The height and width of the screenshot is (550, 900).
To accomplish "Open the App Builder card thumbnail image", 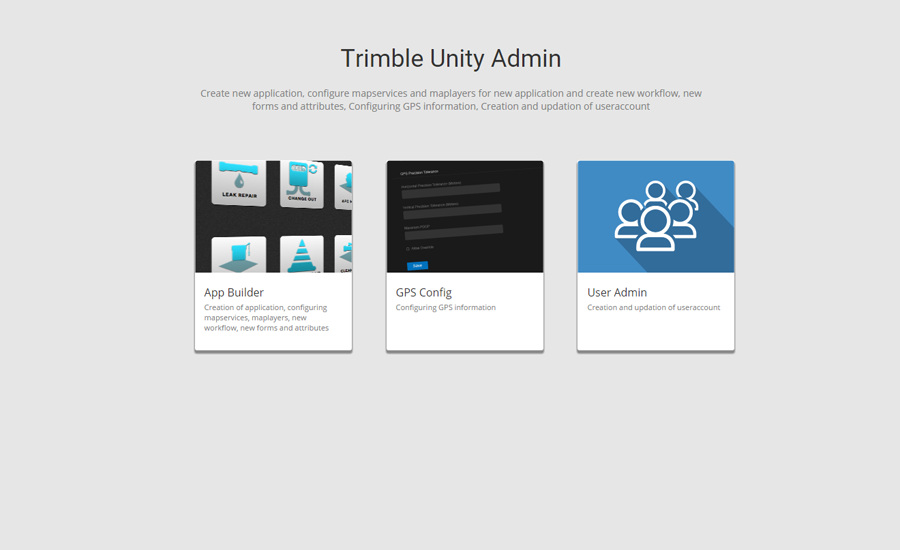I will (x=274, y=216).
